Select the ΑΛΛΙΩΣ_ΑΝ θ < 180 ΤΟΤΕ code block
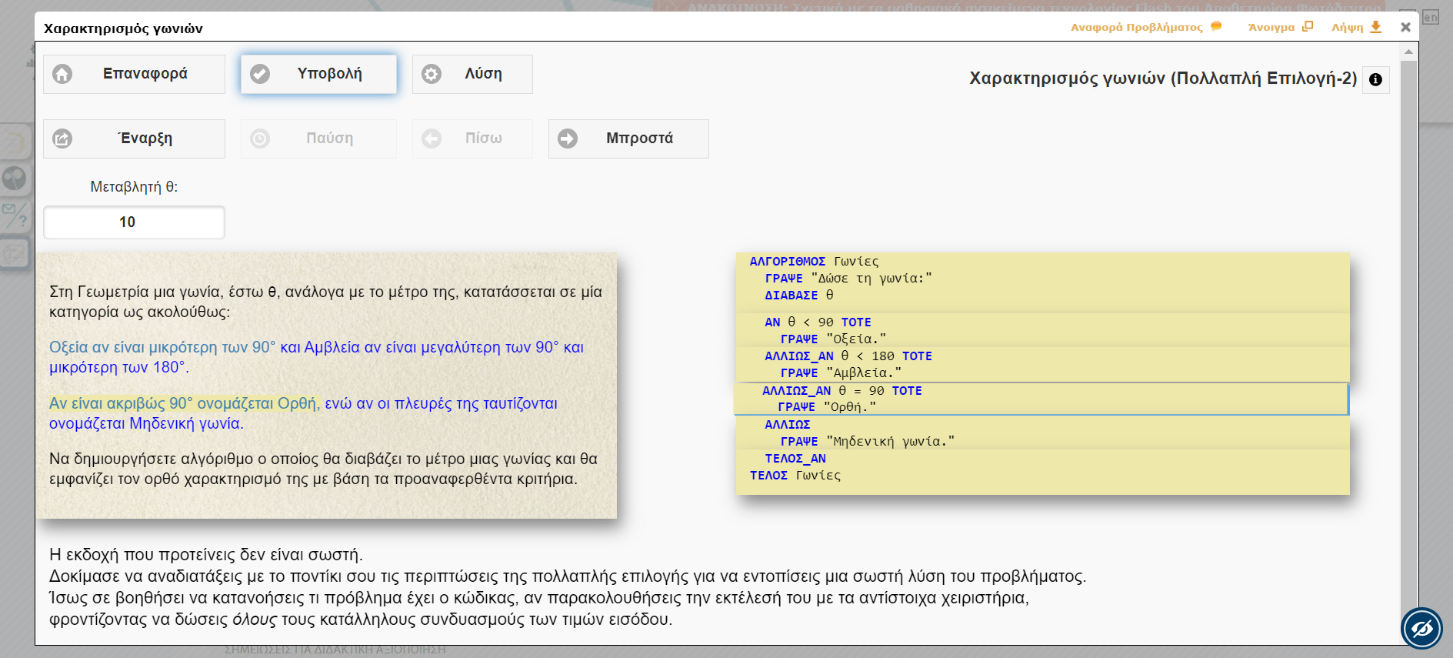The width and height of the screenshot is (1453, 658). click(x=1040, y=364)
